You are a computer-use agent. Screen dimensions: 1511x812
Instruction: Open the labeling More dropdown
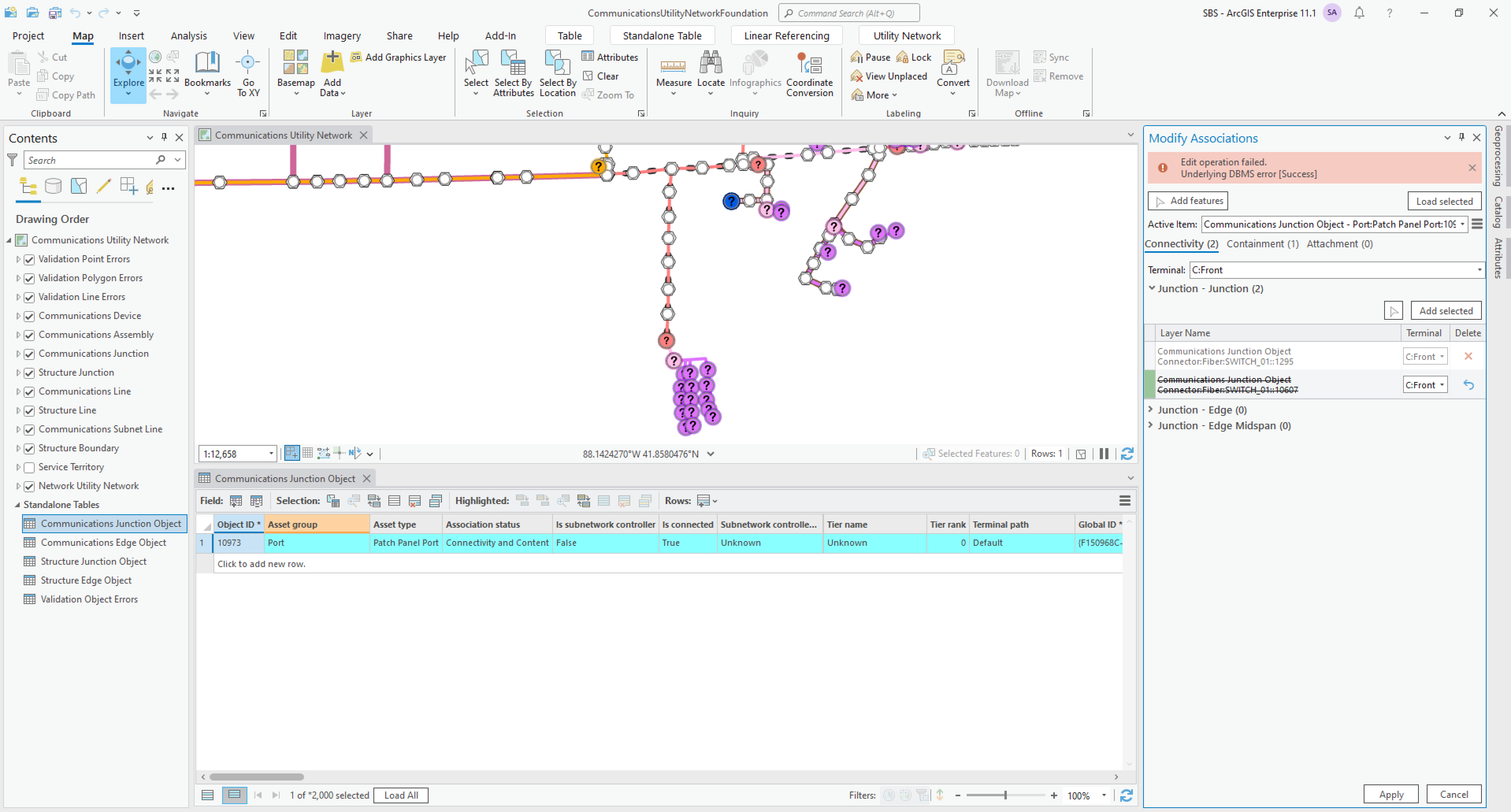(x=874, y=95)
